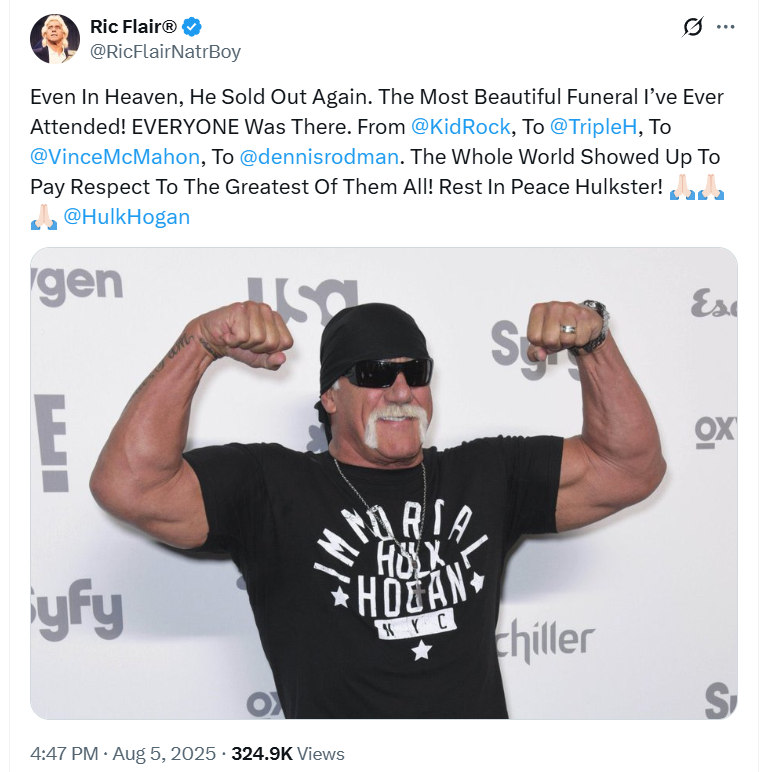
Task: Click the tweet text starting 'Even In Heaven'
Action: pyautogui.click(x=377, y=157)
